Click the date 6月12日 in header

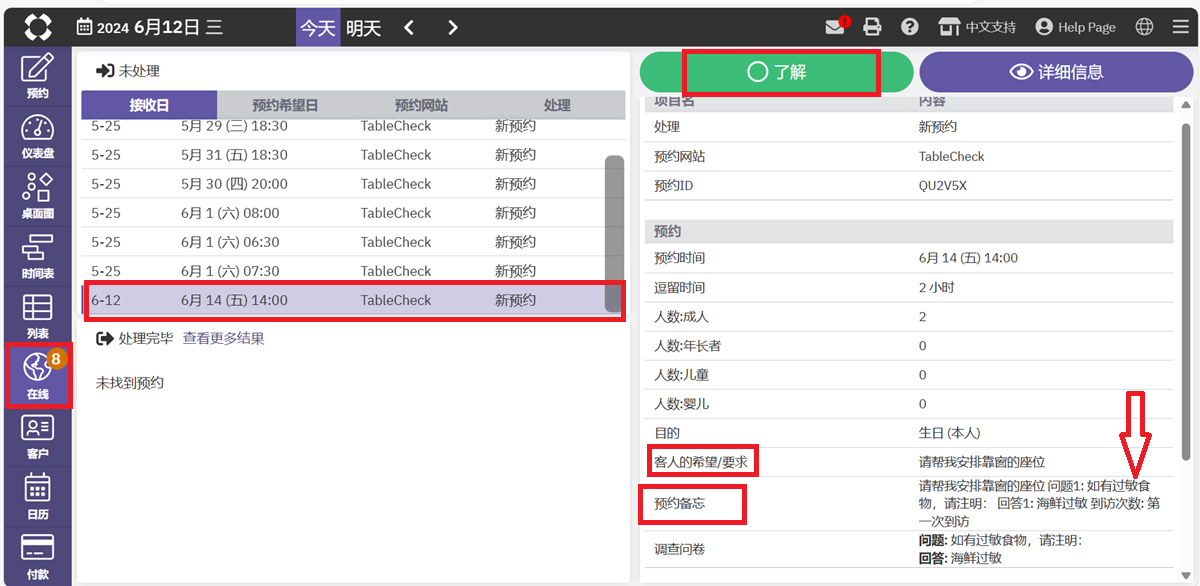166,27
